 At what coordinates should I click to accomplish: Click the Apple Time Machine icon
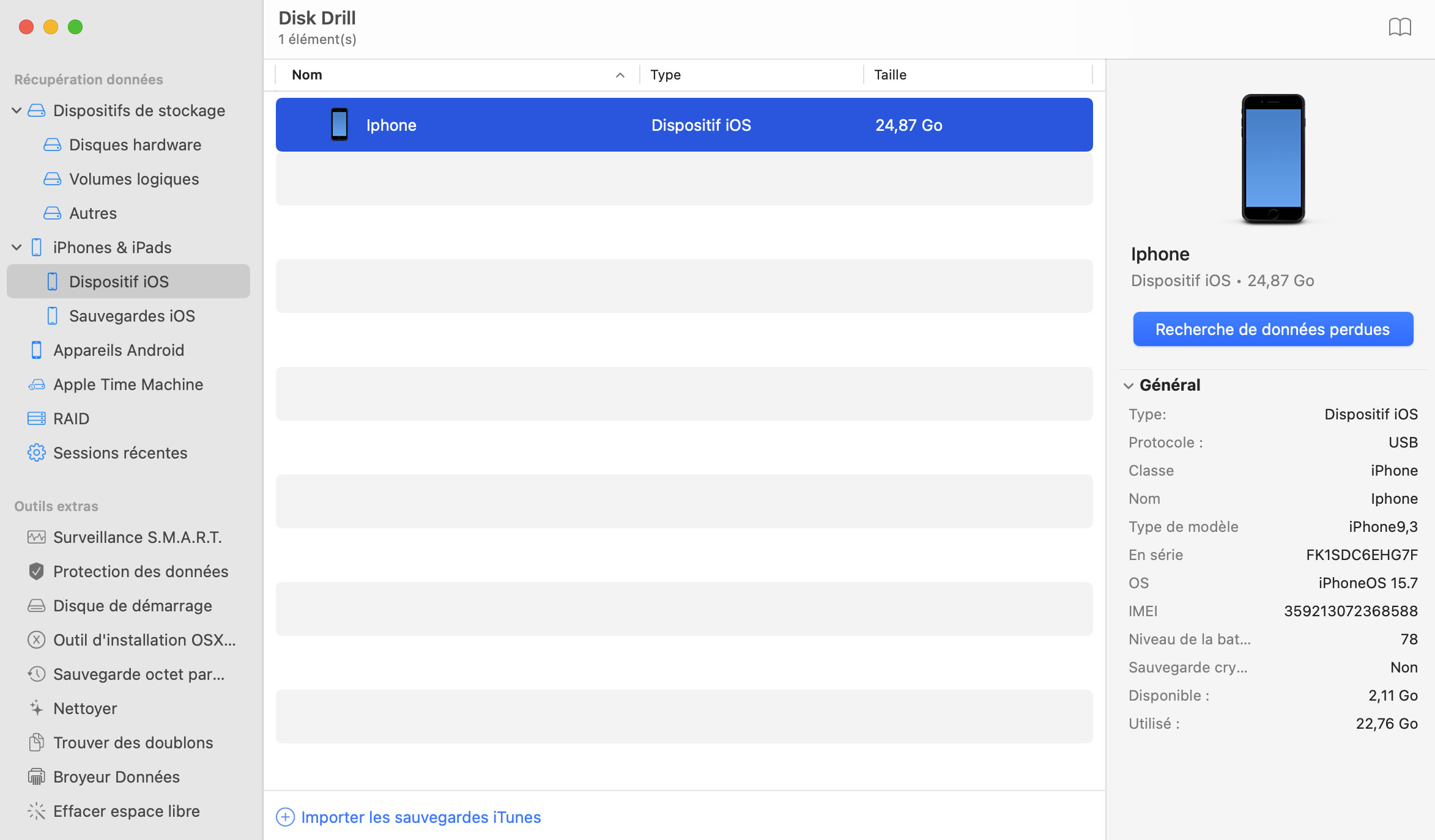37,385
